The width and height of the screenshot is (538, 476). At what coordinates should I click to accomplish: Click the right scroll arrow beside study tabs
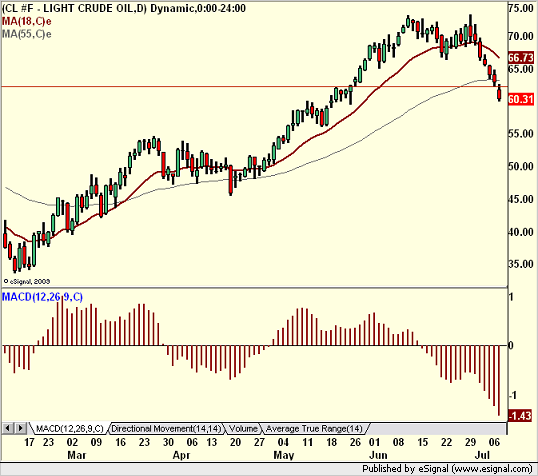[x=21, y=428]
